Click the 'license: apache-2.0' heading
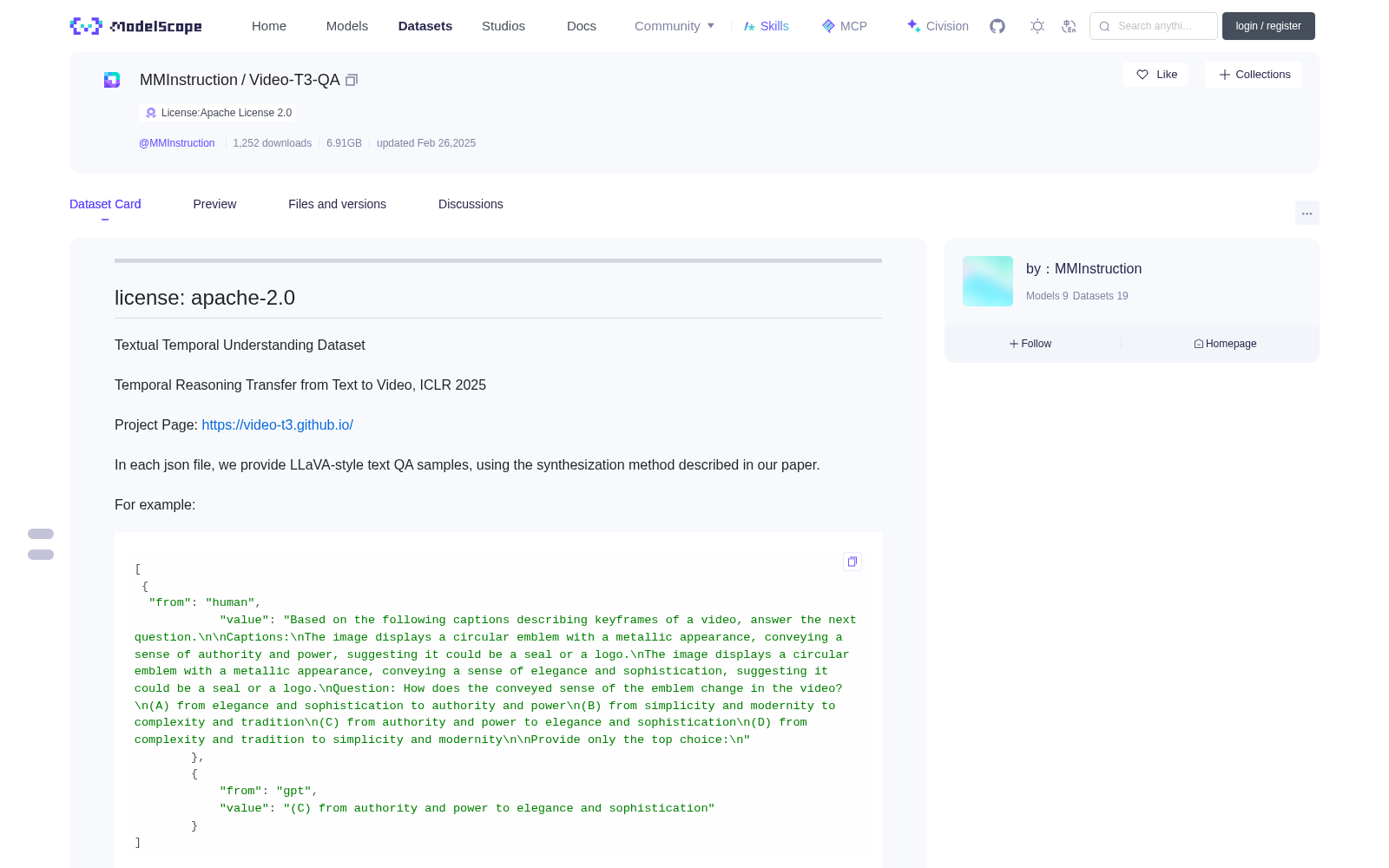 coord(205,298)
